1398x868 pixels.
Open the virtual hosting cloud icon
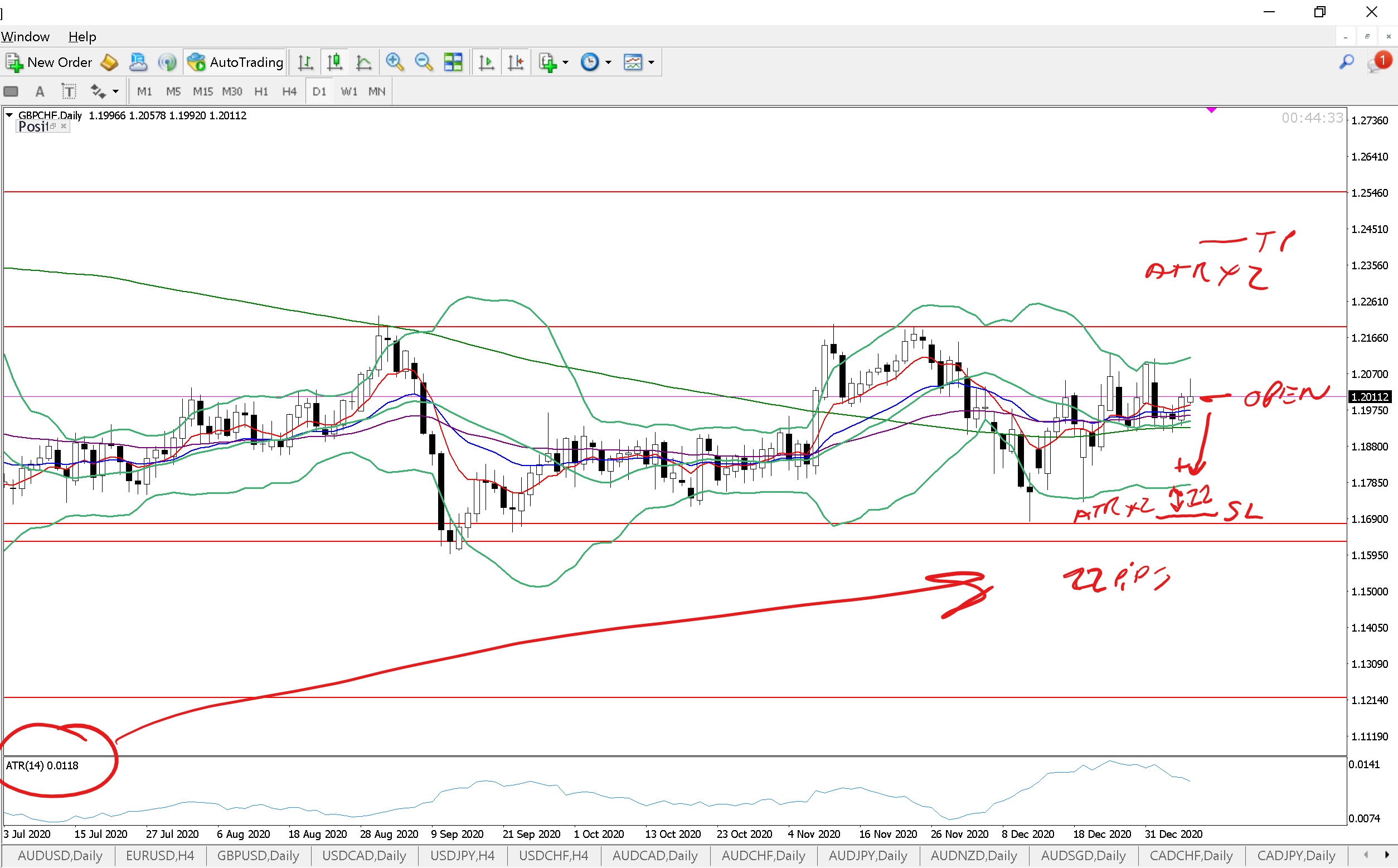[x=138, y=62]
